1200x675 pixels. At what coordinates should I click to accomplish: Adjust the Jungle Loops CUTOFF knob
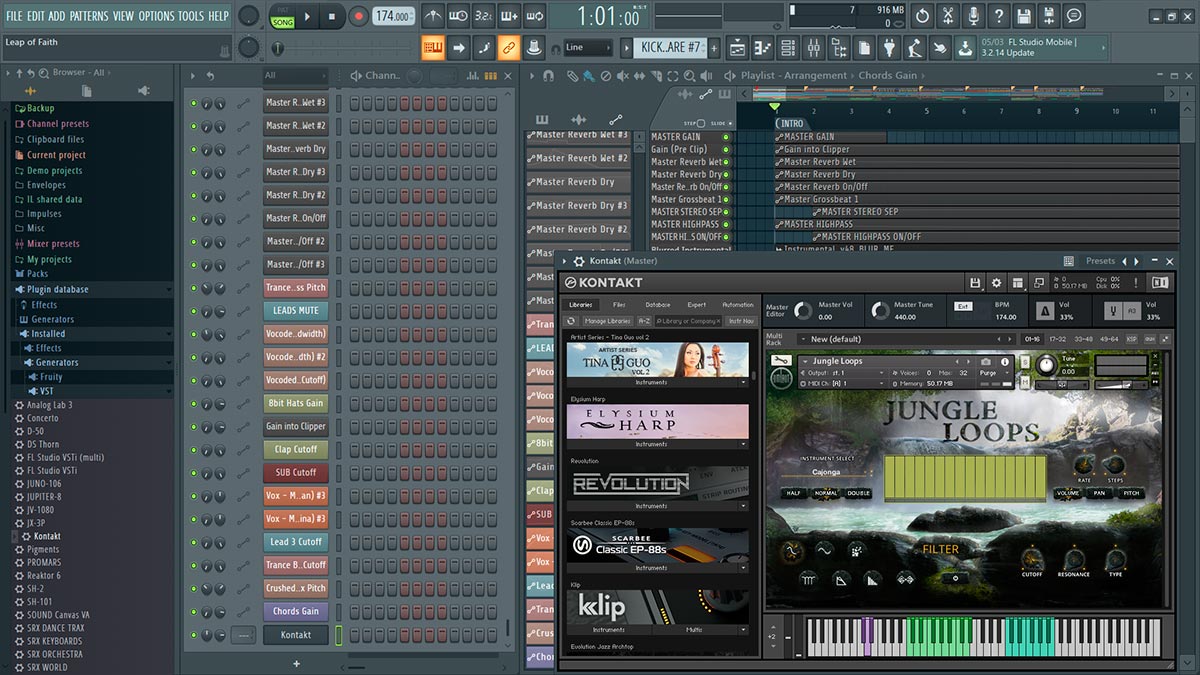coord(1032,559)
